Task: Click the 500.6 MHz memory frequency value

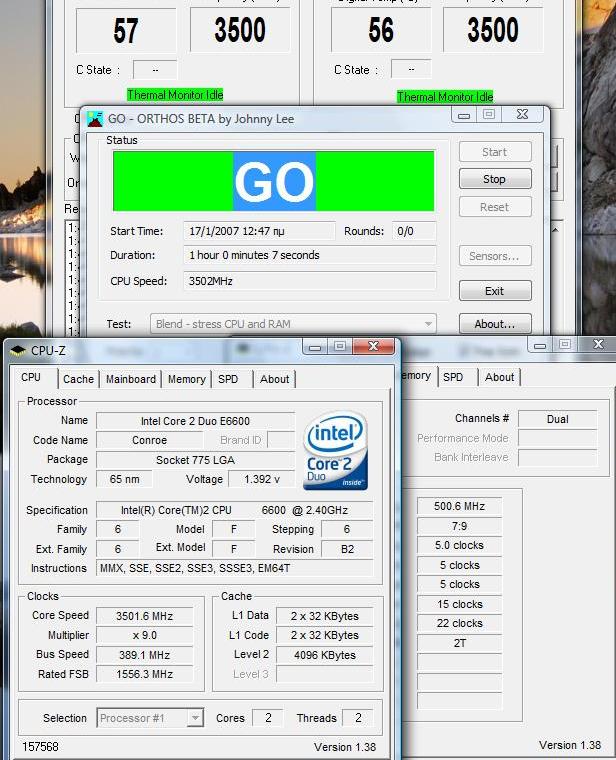Action: coord(459,507)
